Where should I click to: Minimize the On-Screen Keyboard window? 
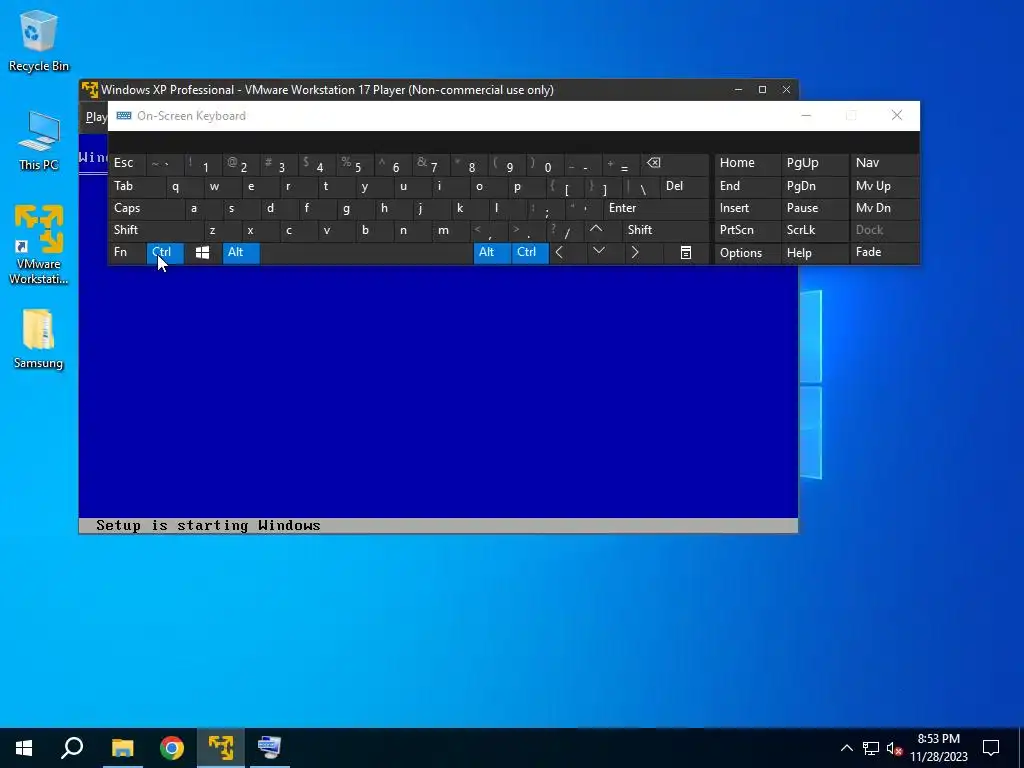coord(806,116)
